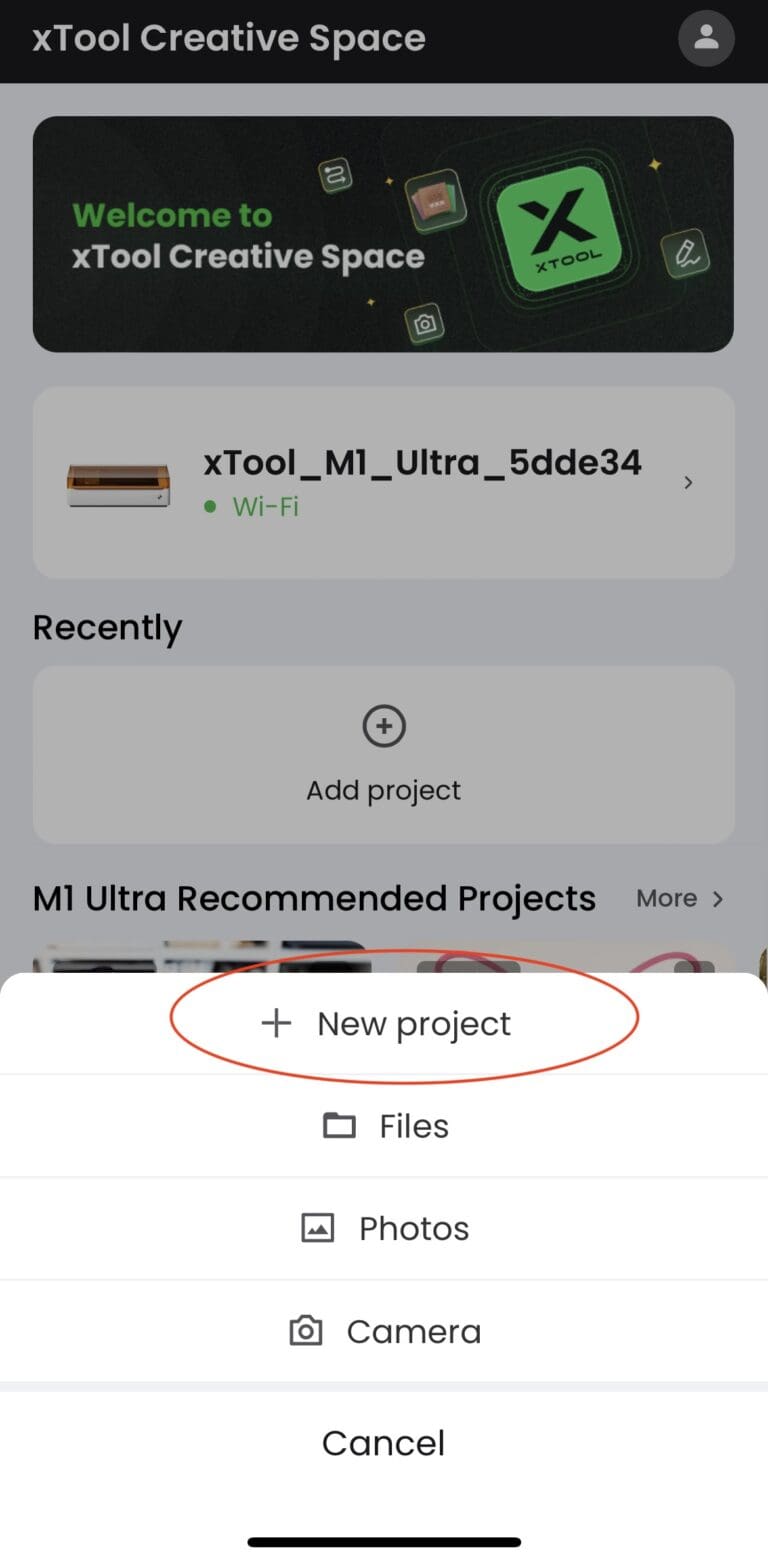Tap the Add project card label
The width and height of the screenshot is (768, 1563).
coord(384,790)
